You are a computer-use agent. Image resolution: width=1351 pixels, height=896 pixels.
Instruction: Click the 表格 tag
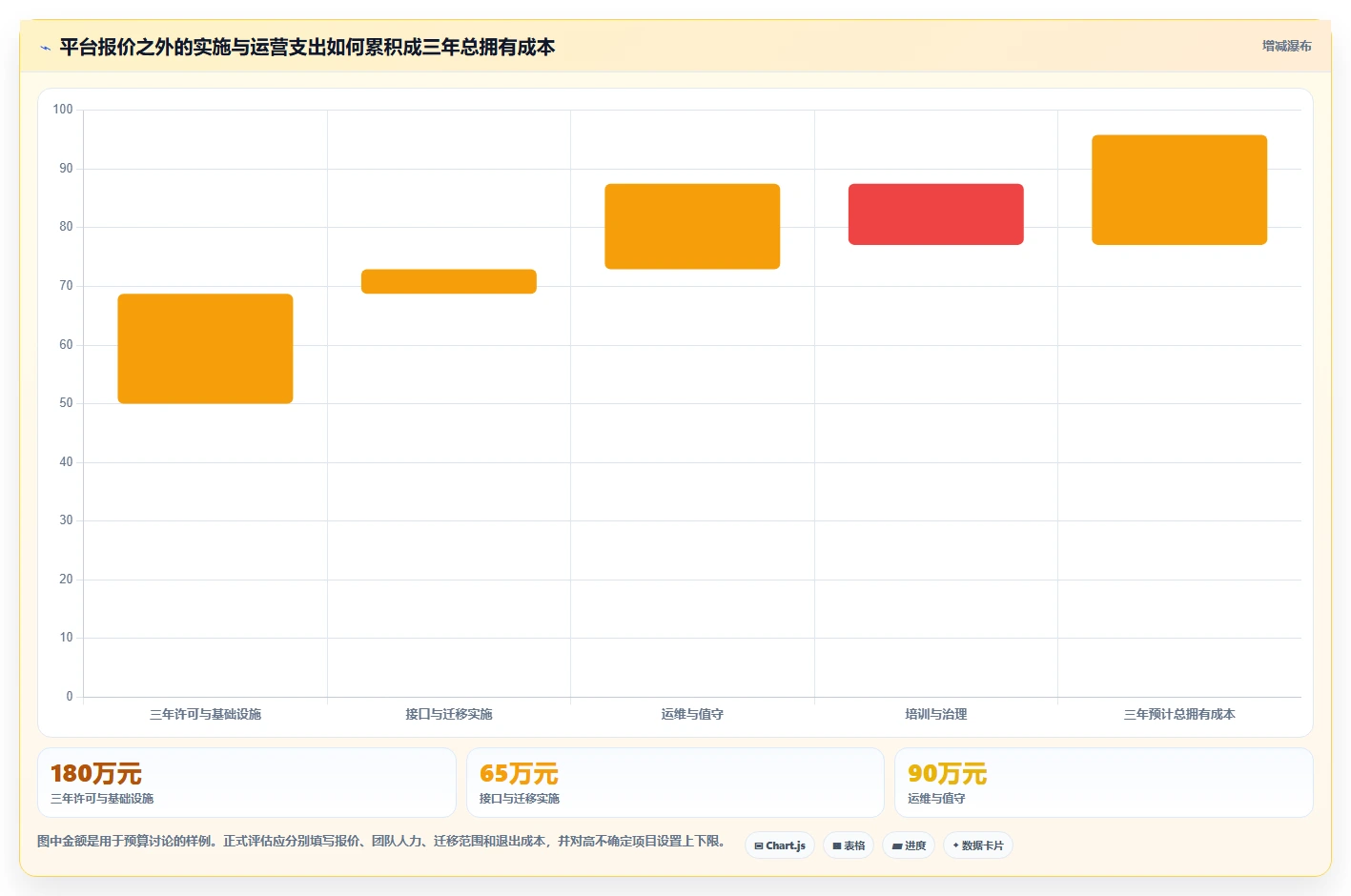click(x=849, y=845)
